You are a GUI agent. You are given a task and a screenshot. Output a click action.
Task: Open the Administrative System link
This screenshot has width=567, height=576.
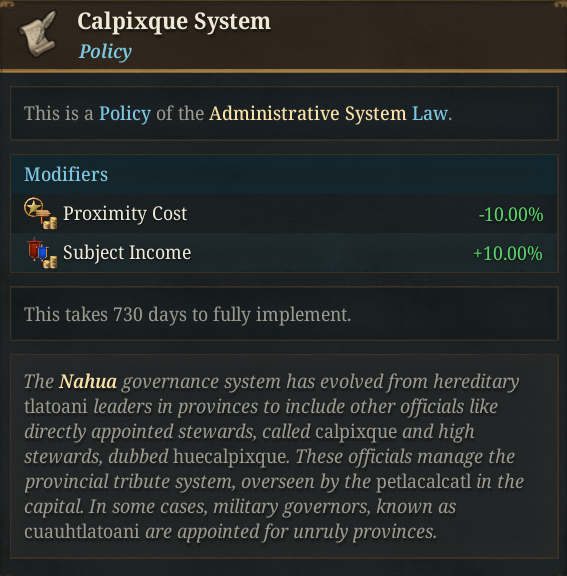tap(308, 113)
